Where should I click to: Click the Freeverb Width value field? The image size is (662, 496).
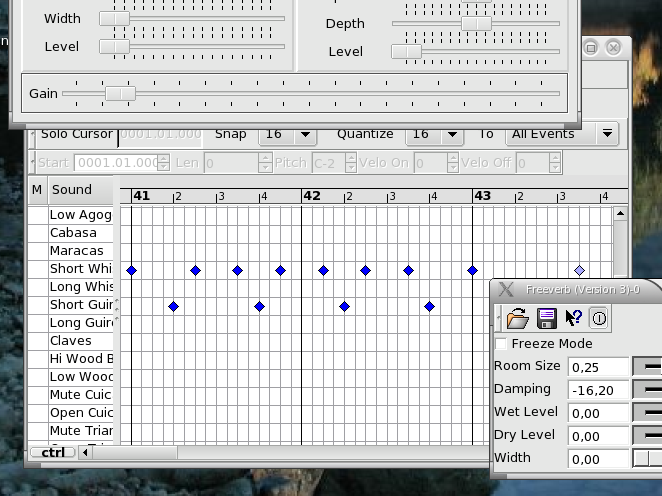tap(598, 459)
